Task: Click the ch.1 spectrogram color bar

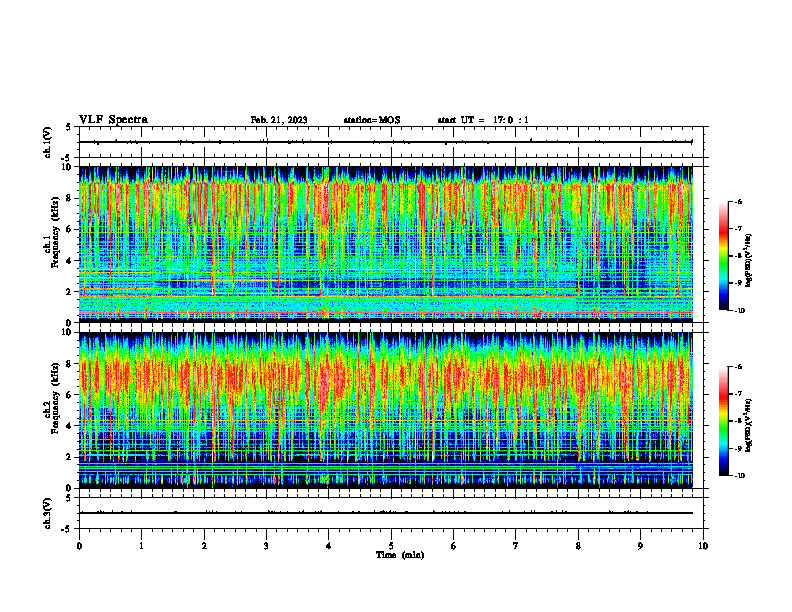Action: click(x=723, y=256)
